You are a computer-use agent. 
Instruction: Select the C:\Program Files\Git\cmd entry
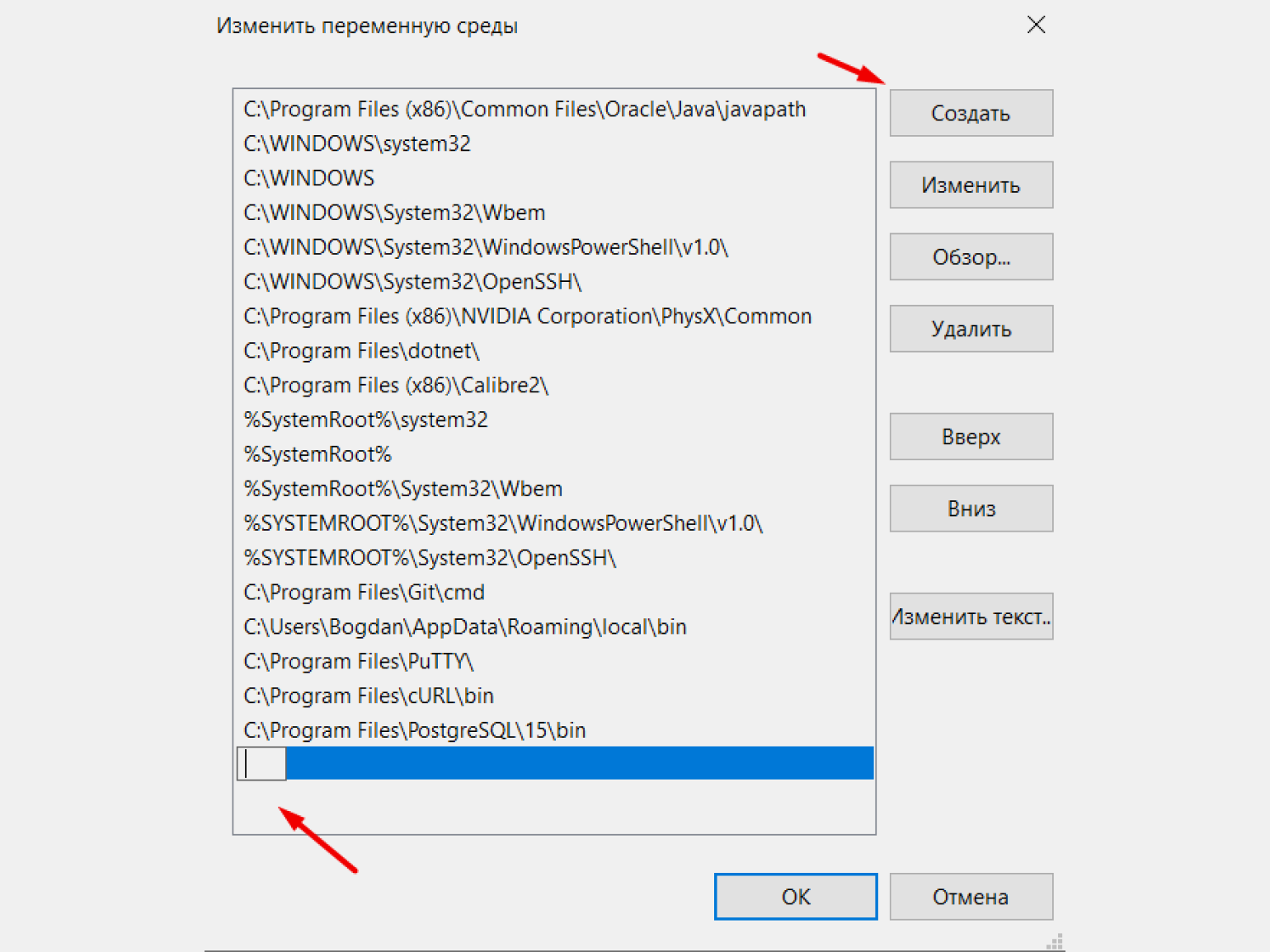554,592
